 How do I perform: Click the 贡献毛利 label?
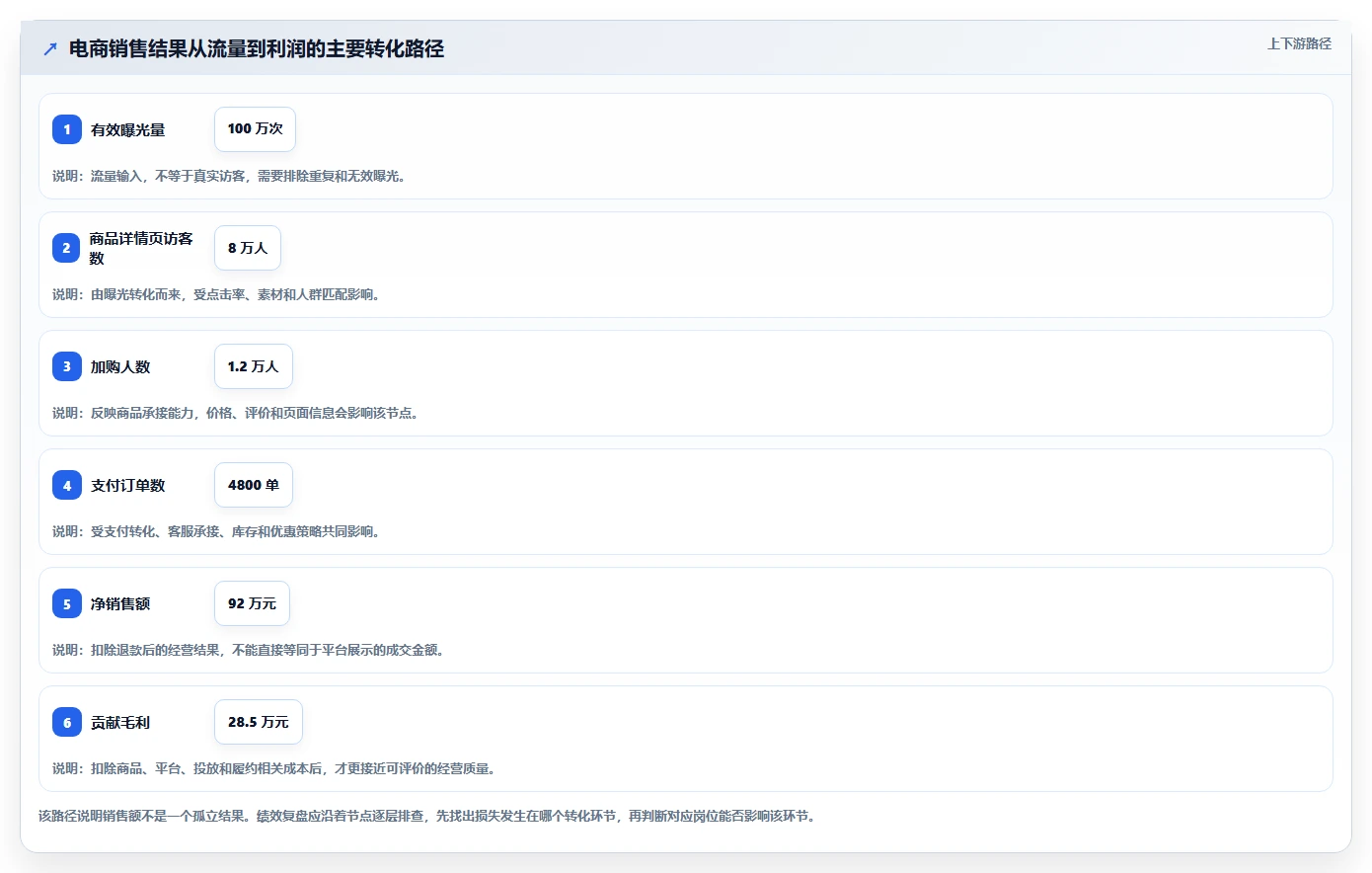tap(120, 722)
